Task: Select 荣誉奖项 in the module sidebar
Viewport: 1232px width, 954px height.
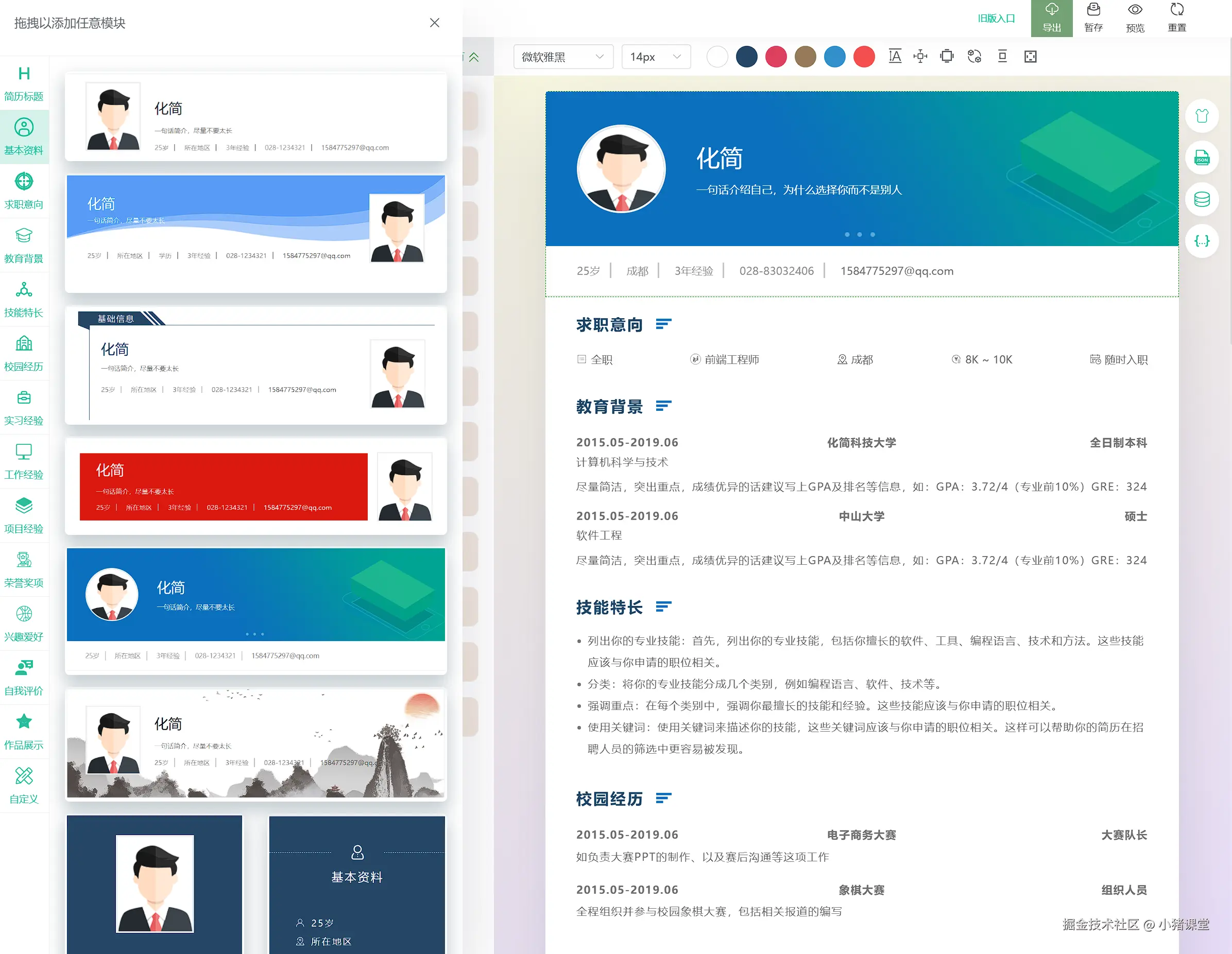Action: point(24,569)
